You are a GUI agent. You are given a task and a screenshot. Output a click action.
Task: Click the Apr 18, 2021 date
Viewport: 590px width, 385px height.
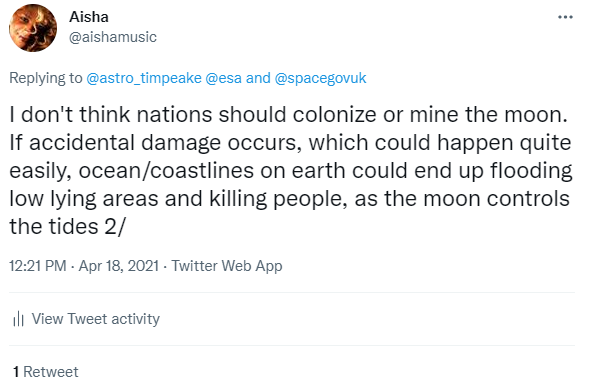coord(119,266)
